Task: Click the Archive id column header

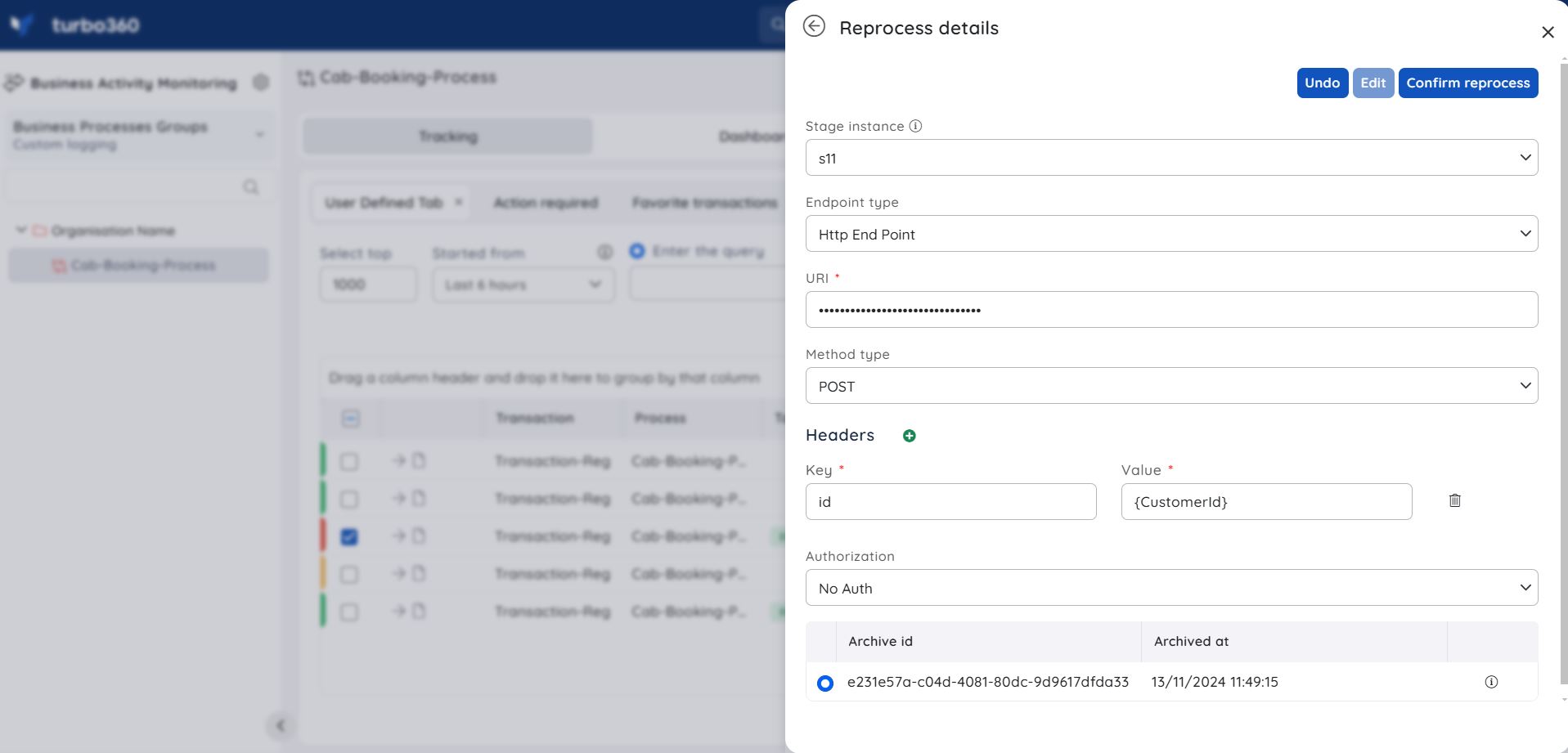Action: tap(880, 642)
